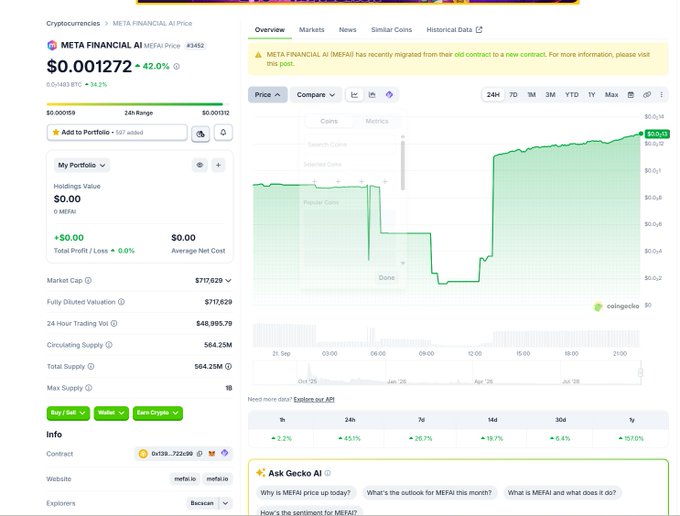Follow the Explore our API link
This screenshot has width=680, height=516.
click(314, 399)
